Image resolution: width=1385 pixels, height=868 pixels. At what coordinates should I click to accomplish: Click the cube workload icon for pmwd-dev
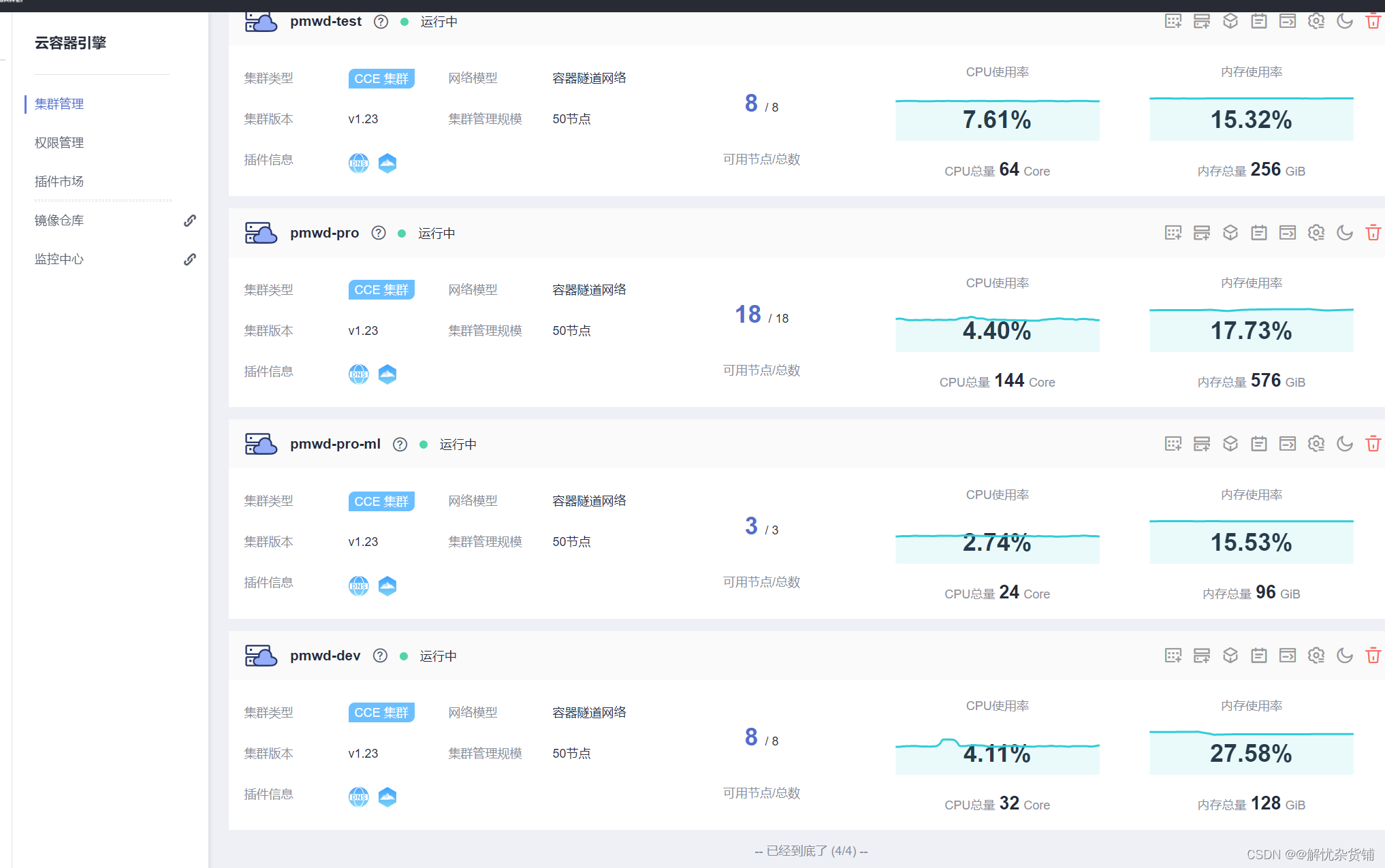[x=1230, y=655]
